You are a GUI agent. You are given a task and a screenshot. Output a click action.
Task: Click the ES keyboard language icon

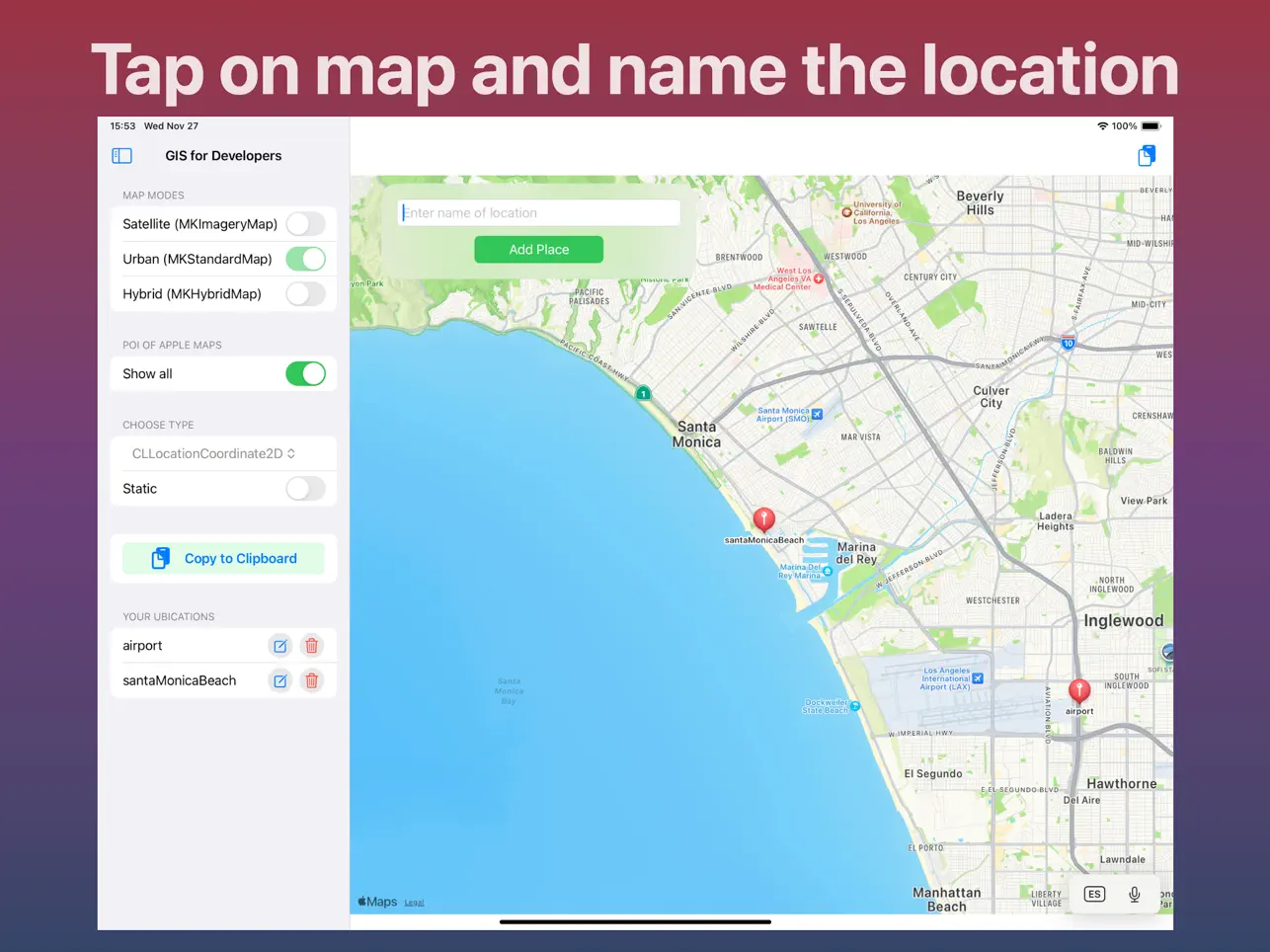[x=1093, y=894]
